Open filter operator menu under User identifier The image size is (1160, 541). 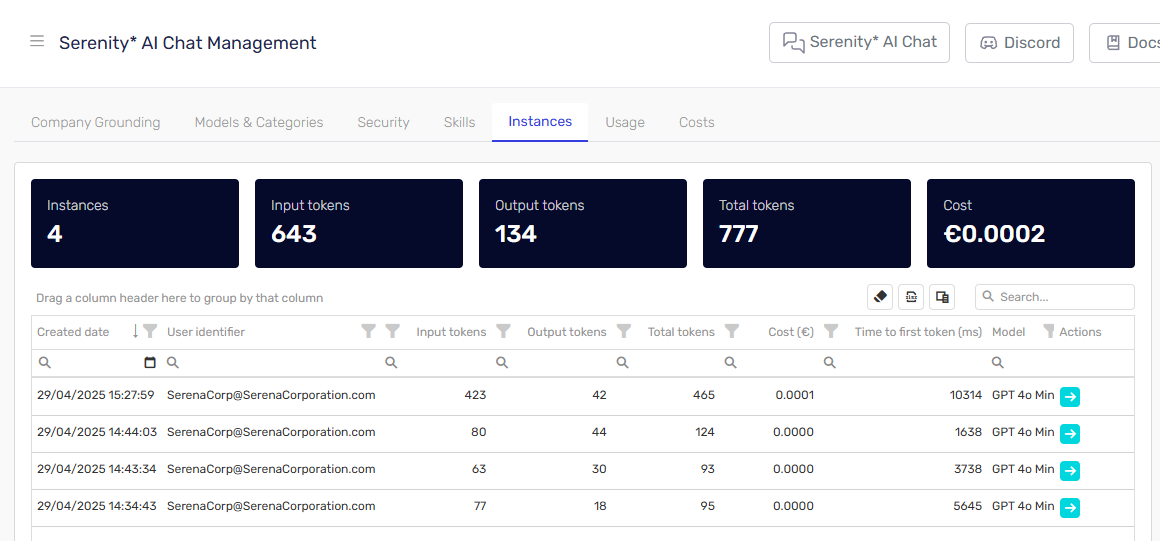click(172, 363)
